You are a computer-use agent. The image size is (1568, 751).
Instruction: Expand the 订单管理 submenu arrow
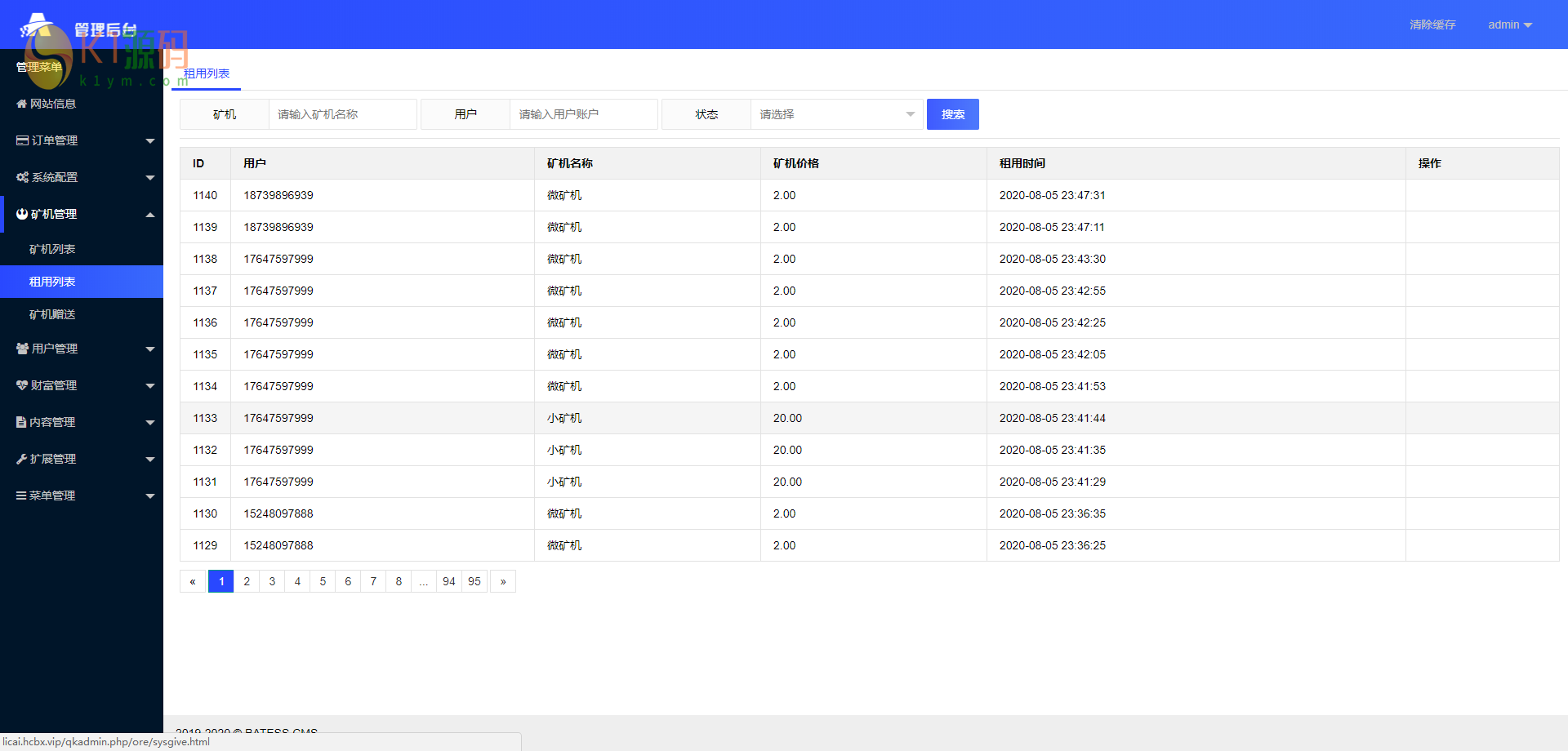[x=150, y=141]
